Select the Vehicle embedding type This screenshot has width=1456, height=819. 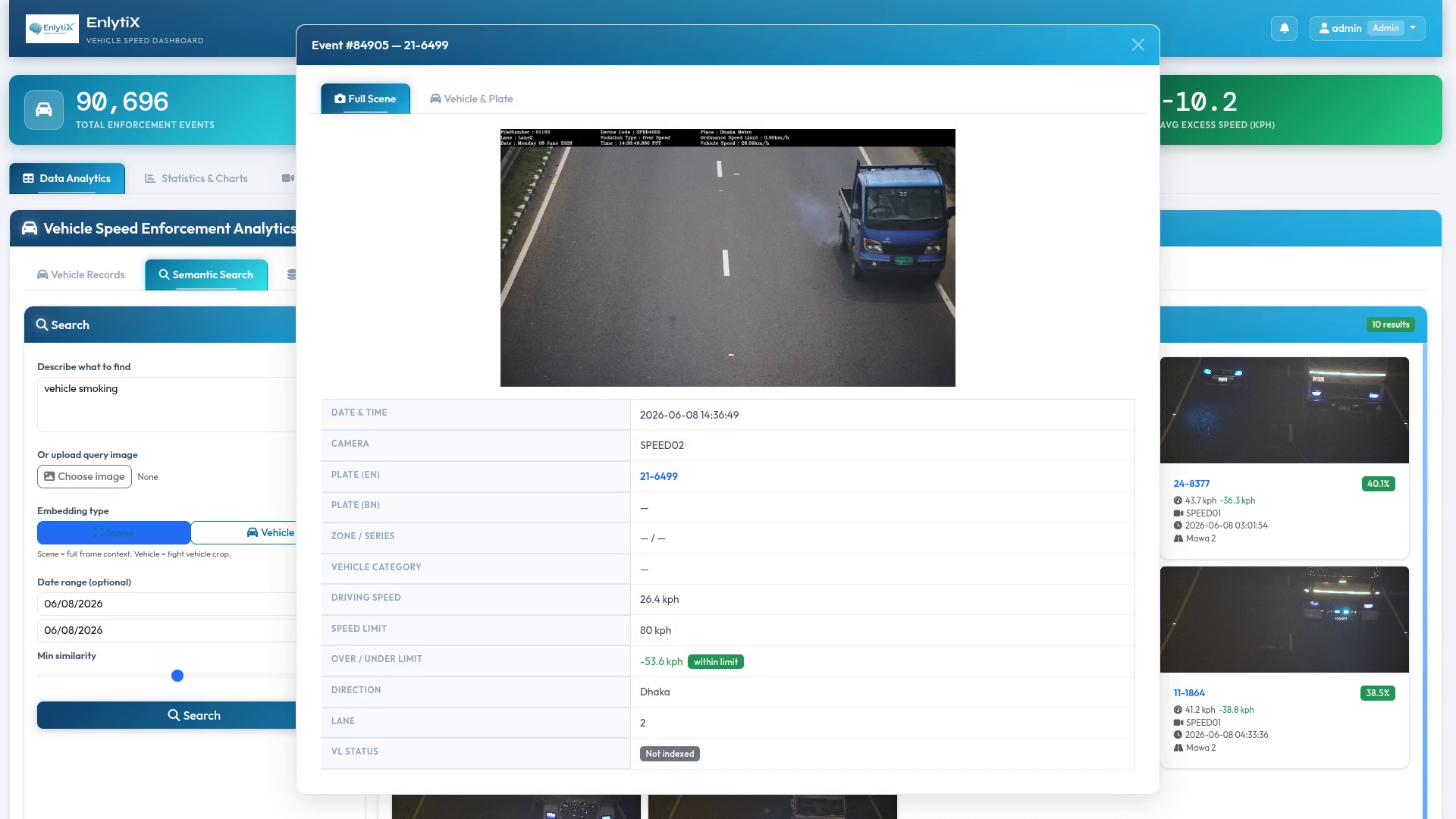pos(243,532)
